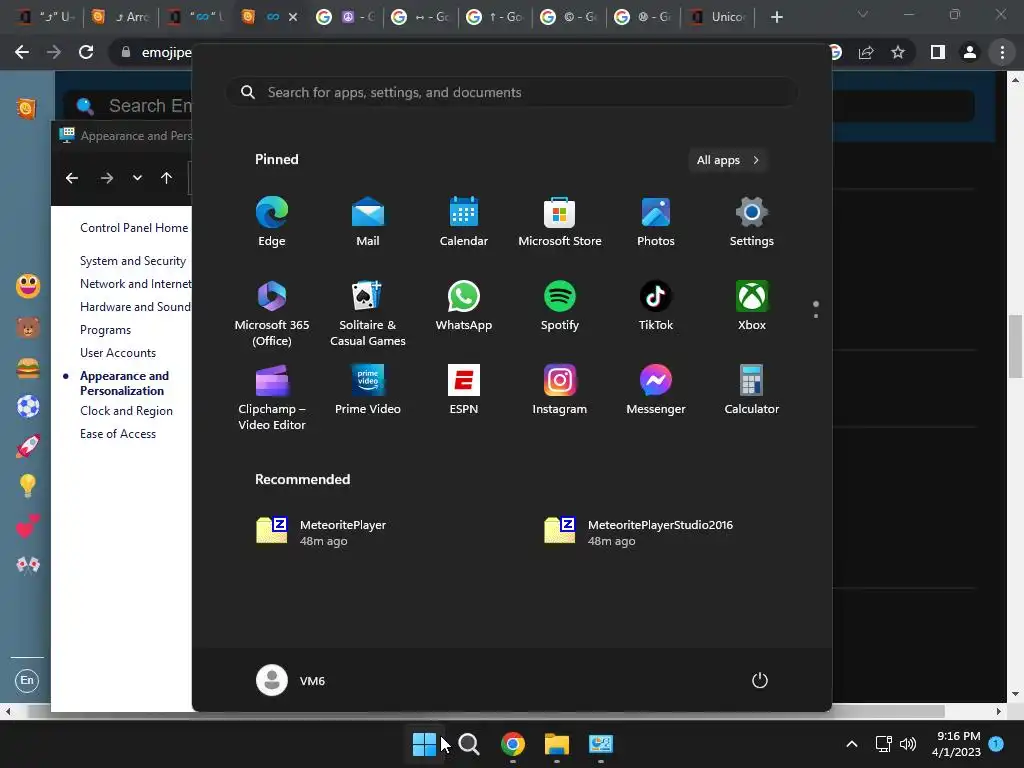Click Control Panel forward arrow

106,178
